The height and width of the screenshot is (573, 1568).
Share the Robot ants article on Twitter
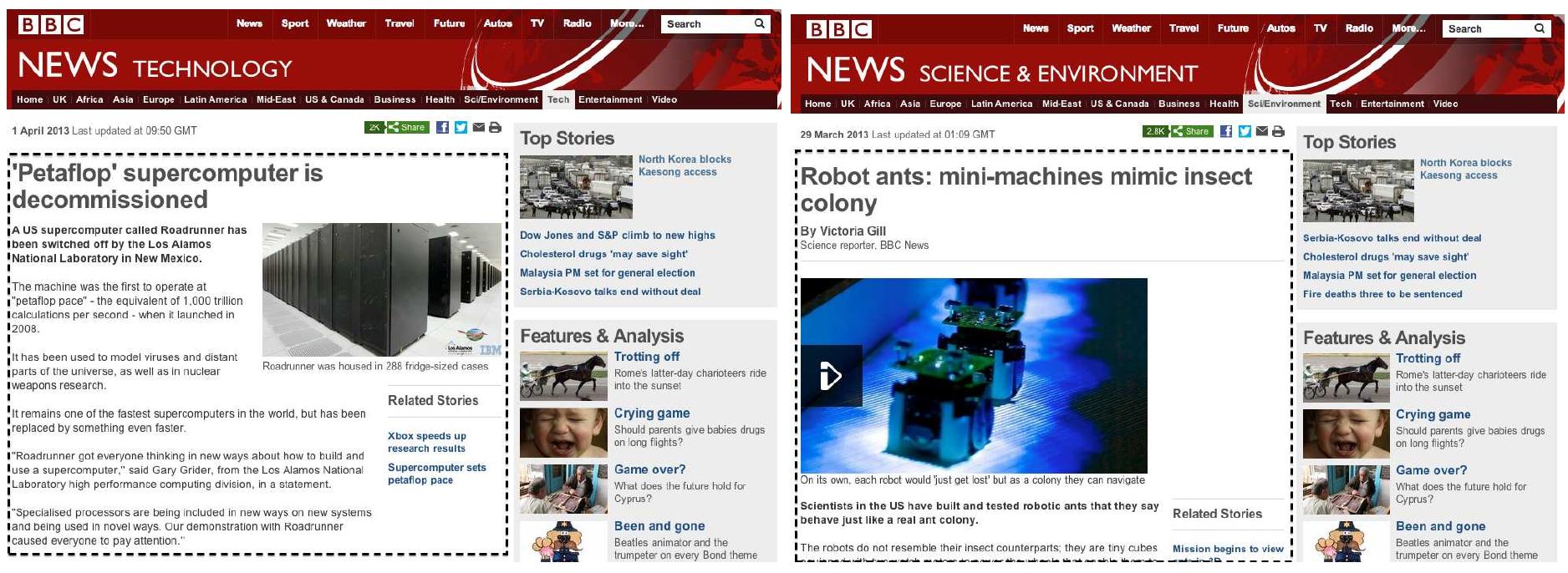click(1245, 131)
